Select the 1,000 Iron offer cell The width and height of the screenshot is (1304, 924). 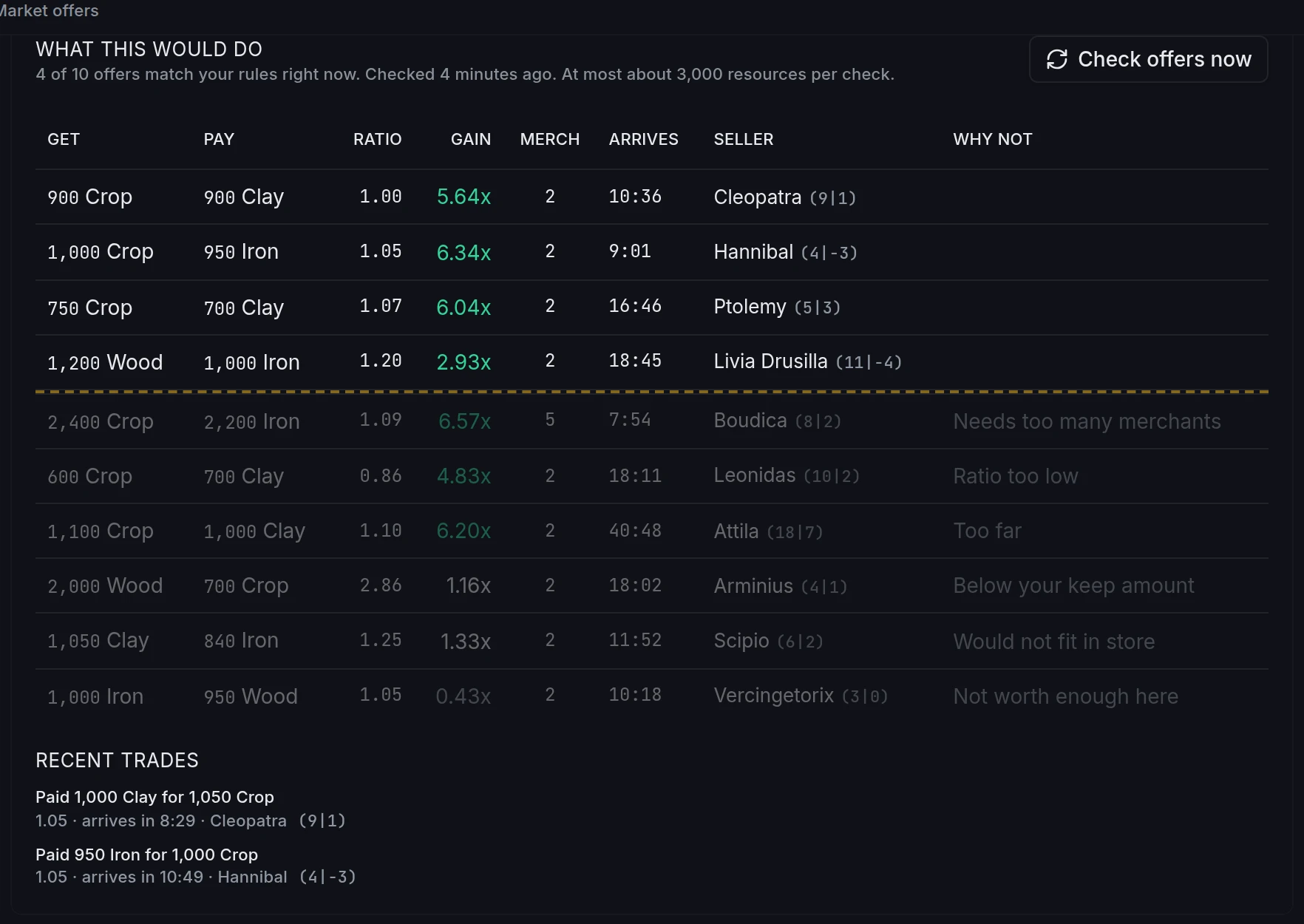coord(95,696)
